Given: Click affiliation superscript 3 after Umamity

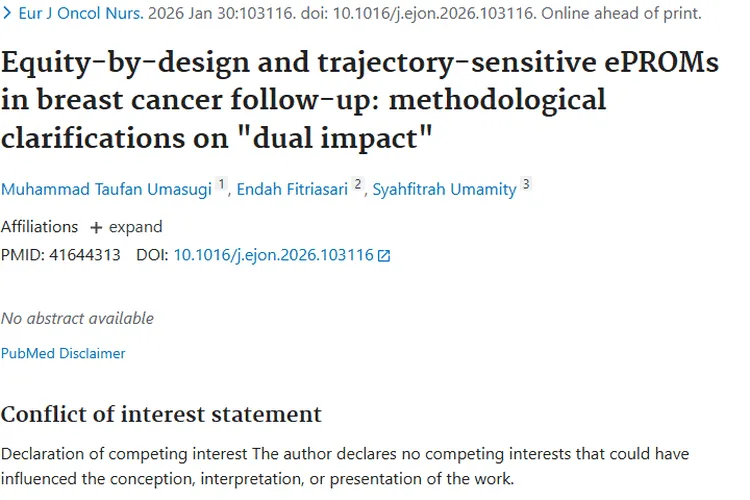Looking at the screenshot, I should coord(526,185).
